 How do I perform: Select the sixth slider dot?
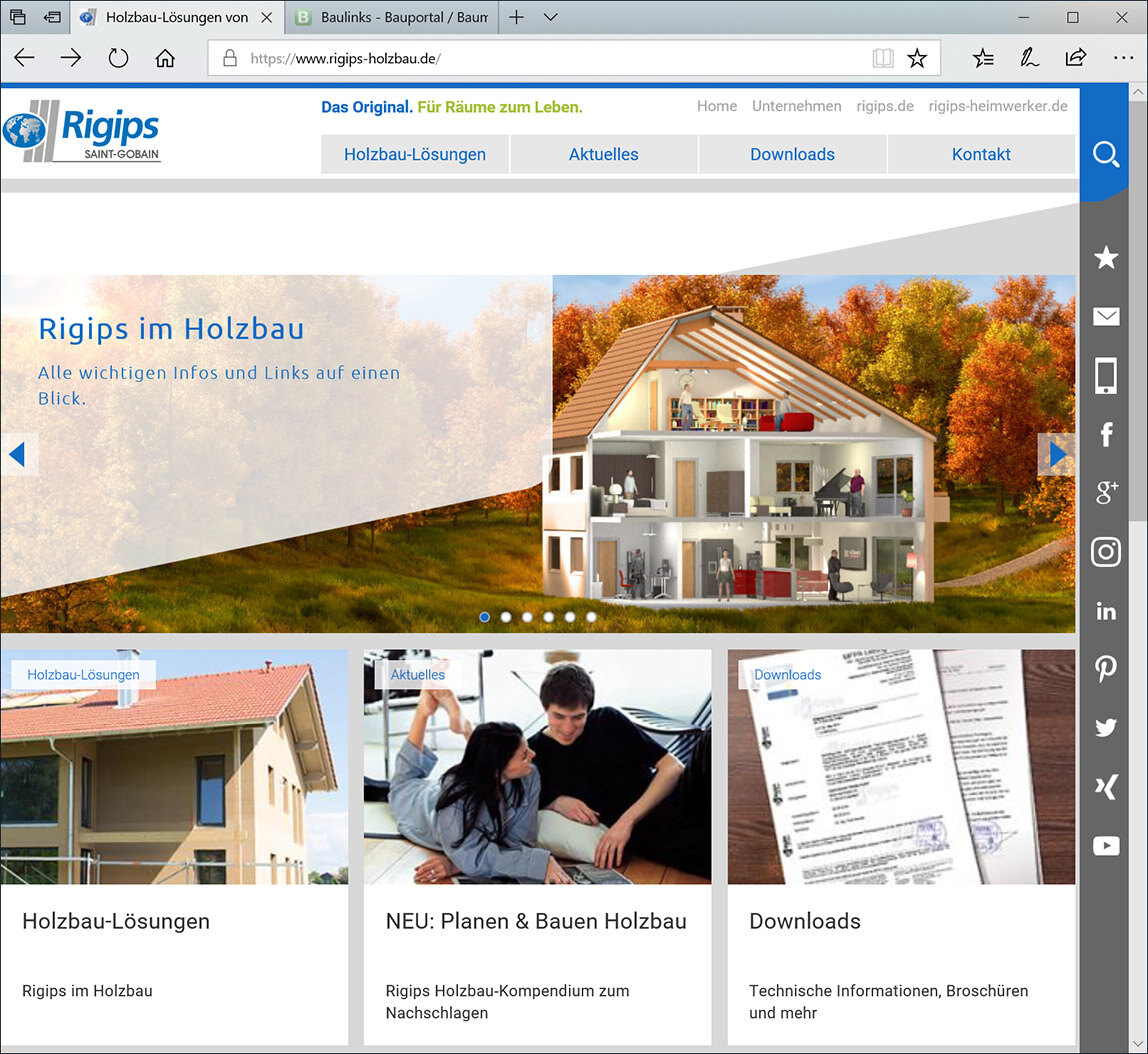point(591,617)
